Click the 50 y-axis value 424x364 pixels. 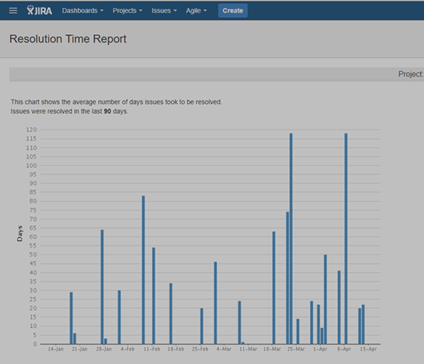coord(33,255)
